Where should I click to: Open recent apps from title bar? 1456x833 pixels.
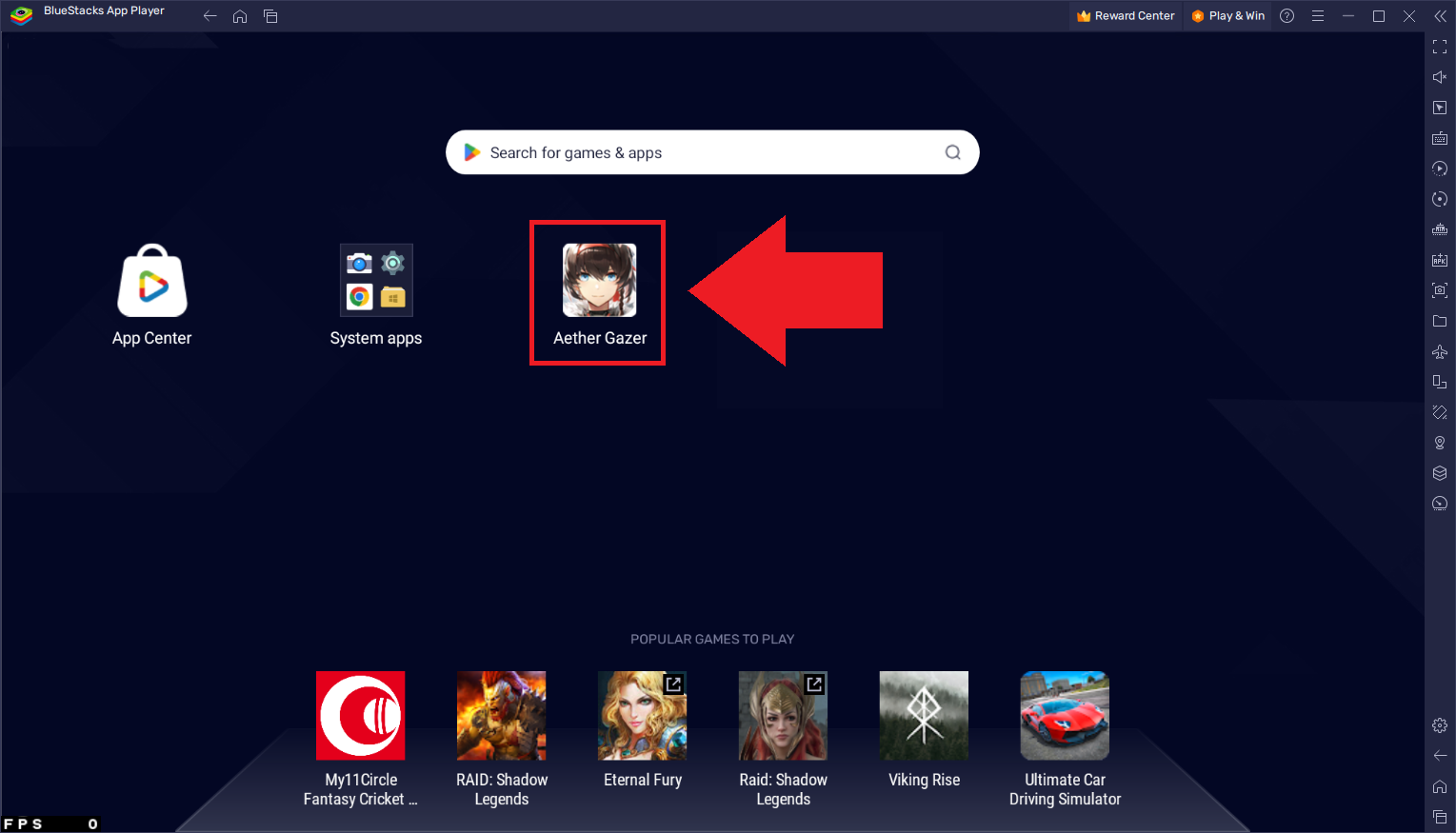pos(270,16)
